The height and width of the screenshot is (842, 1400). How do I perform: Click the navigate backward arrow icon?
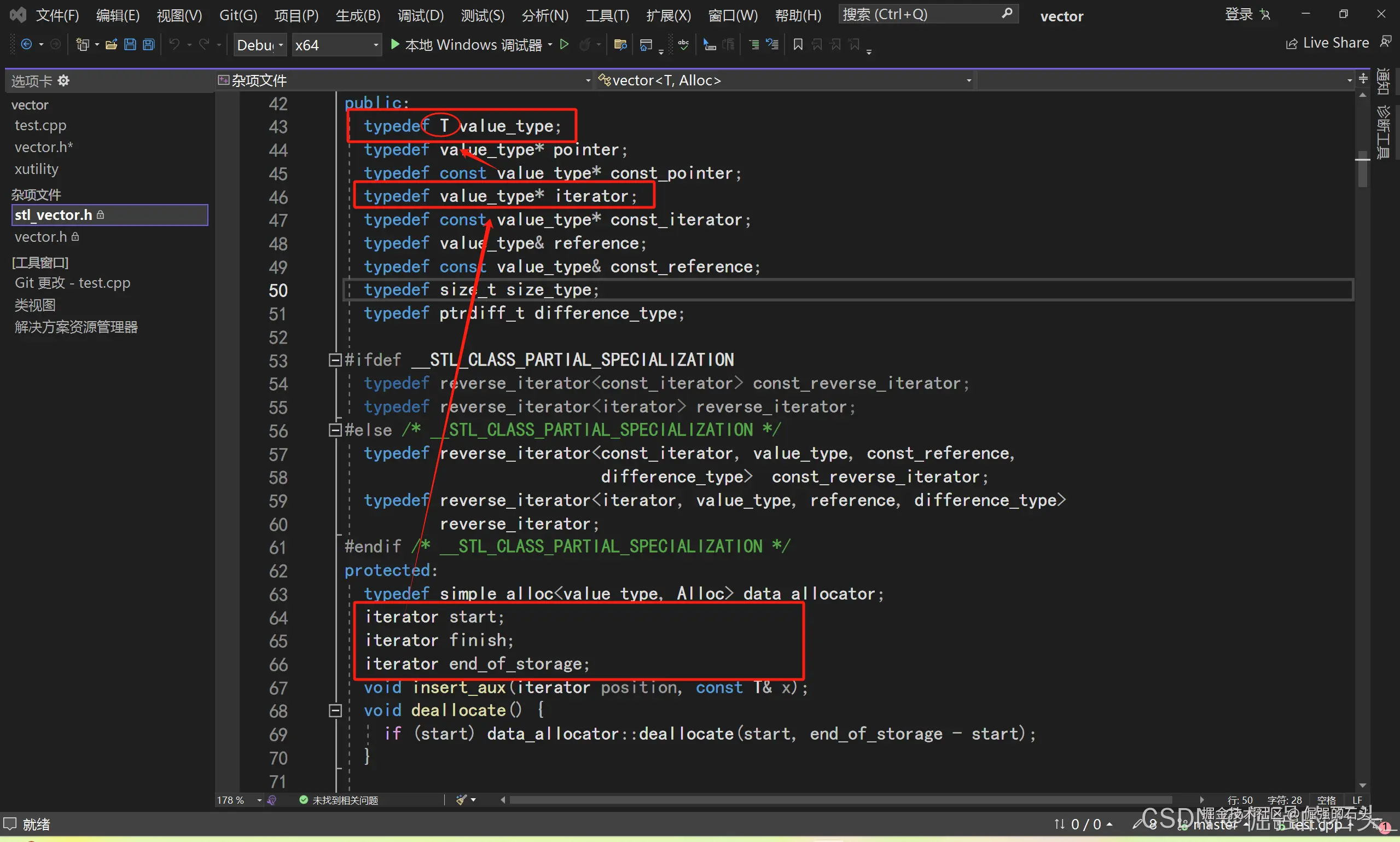point(26,44)
